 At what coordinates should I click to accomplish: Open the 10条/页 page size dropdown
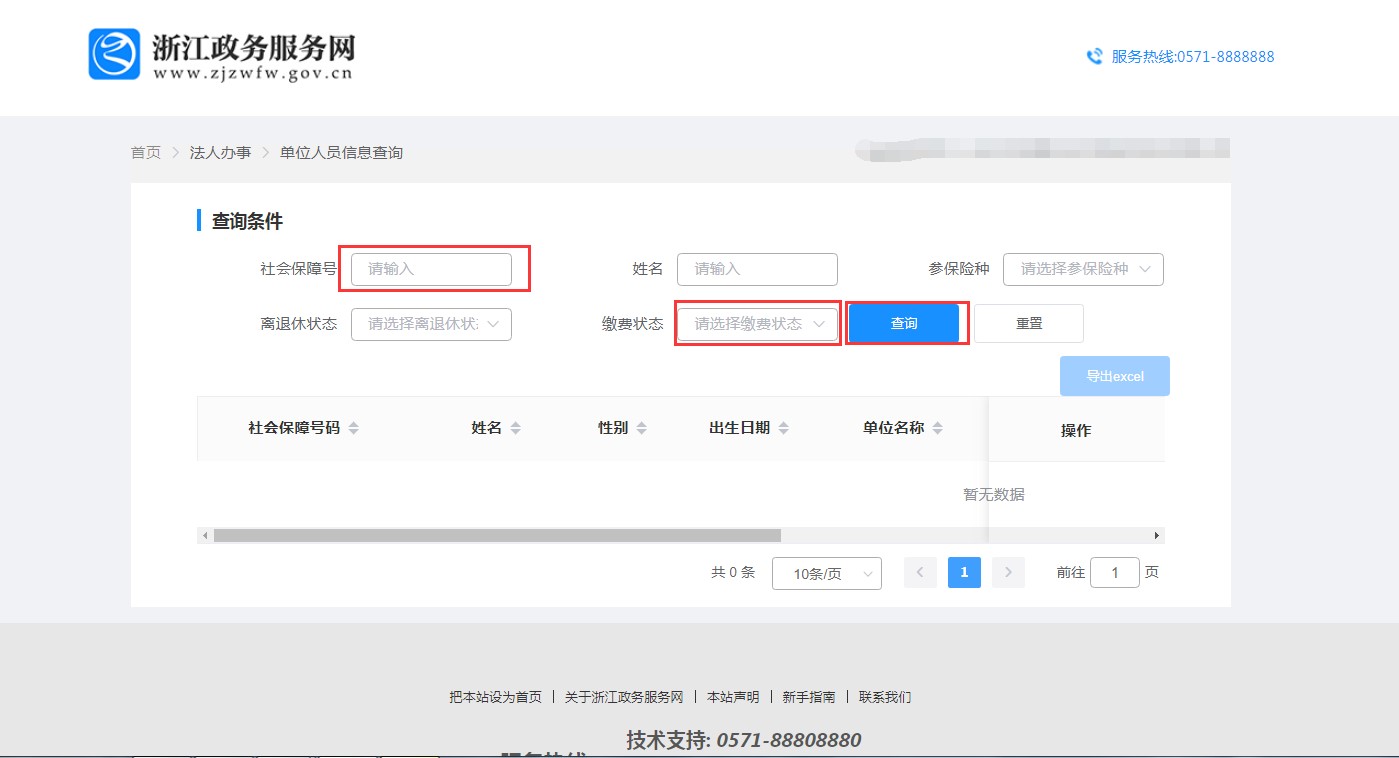point(827,573)
